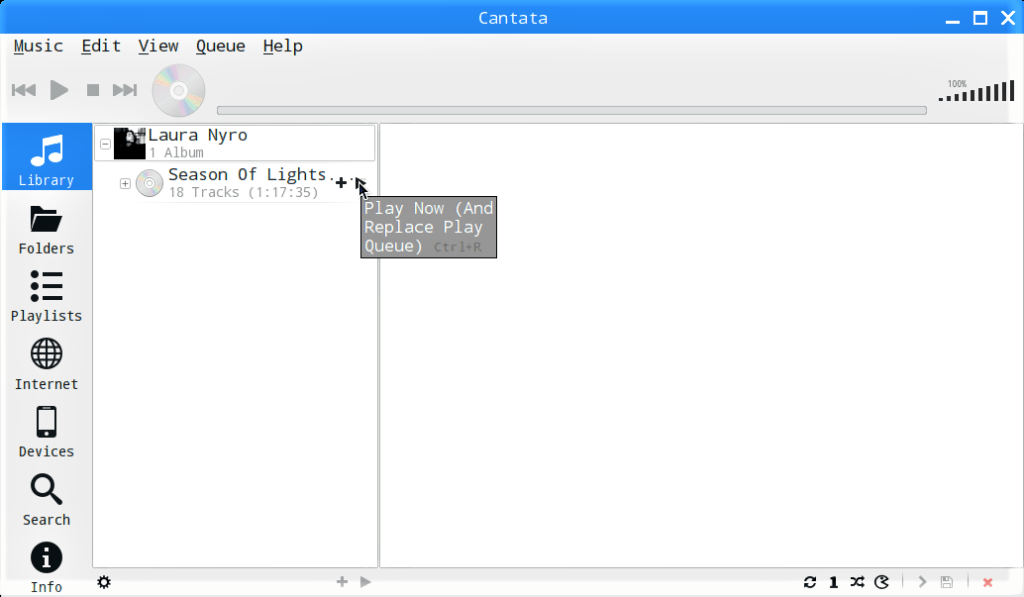Image resolution: width=1024 pixels, height=597 pixels.
Task: Click the Laura Nyro artist thumbnail
Action: (x=129, y=143)
